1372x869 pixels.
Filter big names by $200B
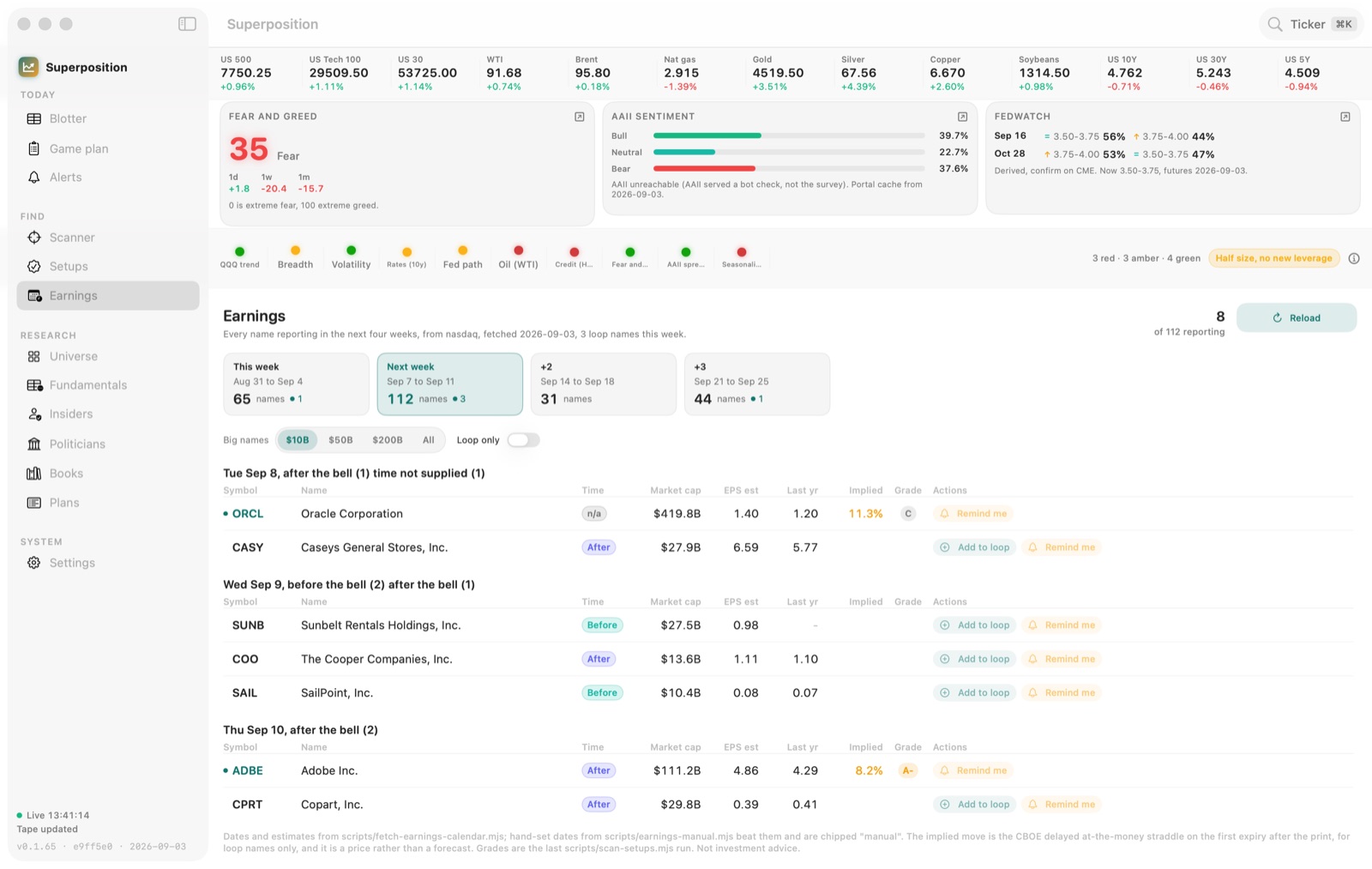pyautogui.click(x=388, y=440)
